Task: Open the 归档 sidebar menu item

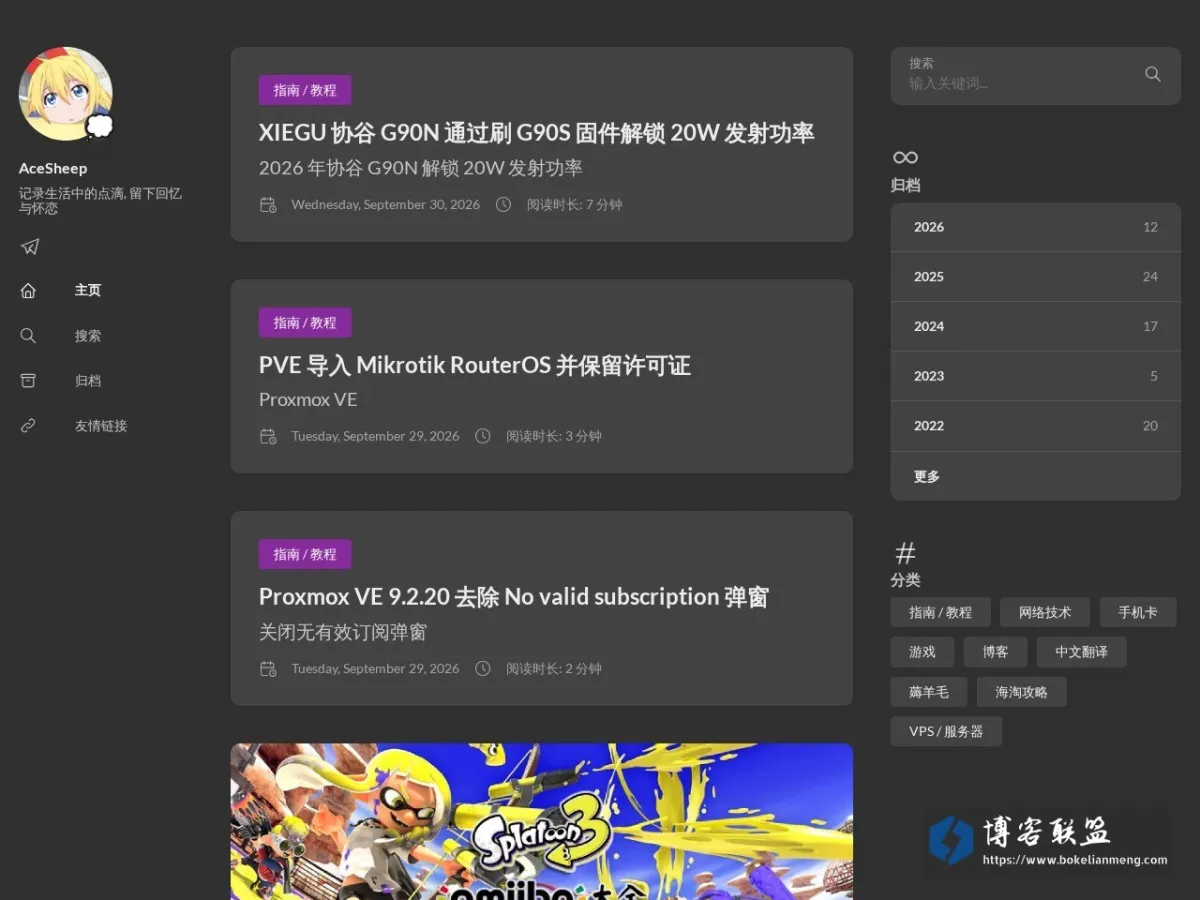Action: 88,381
